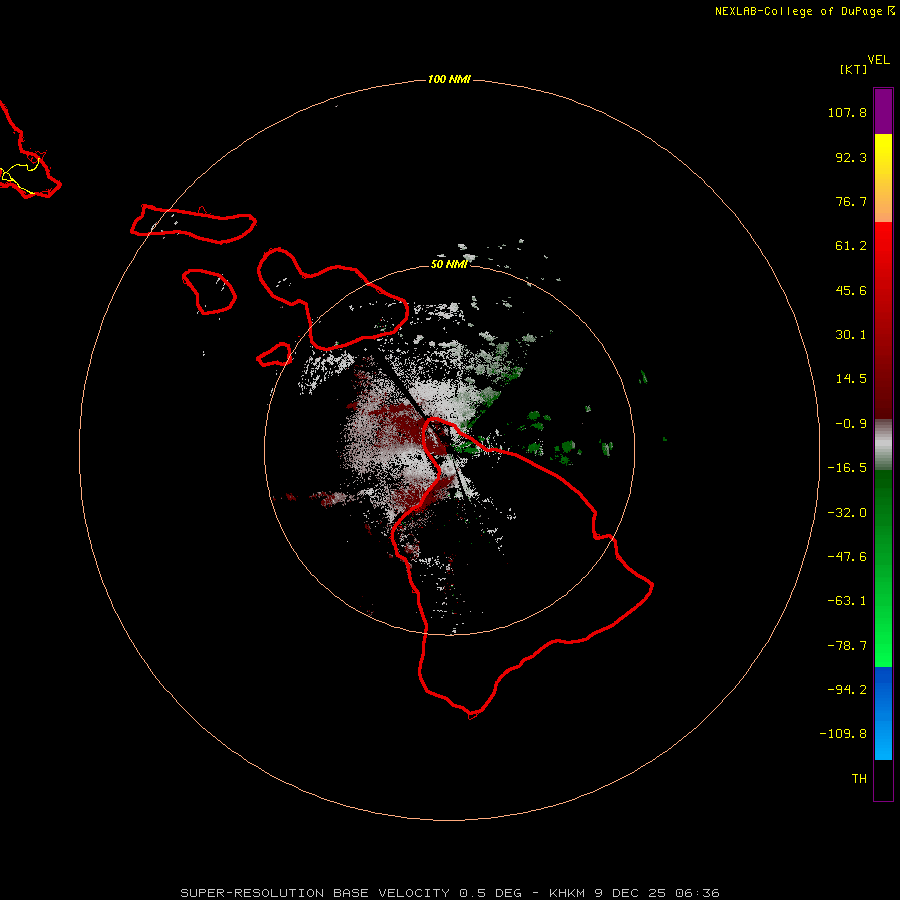Click the purple segment of the velocity scale
900x900 pixels.
[883, 111]
